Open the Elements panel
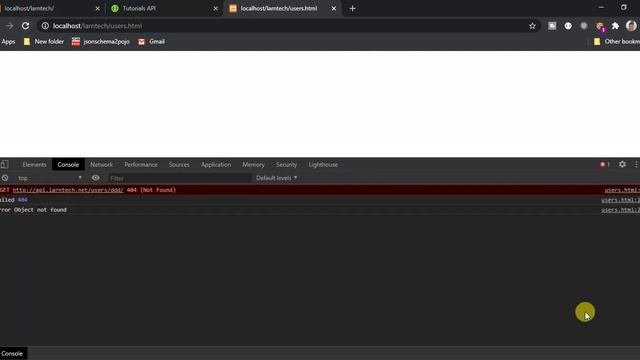Image resolution: width=640 pixels, height=360 pixels. (x=34, y=164)
